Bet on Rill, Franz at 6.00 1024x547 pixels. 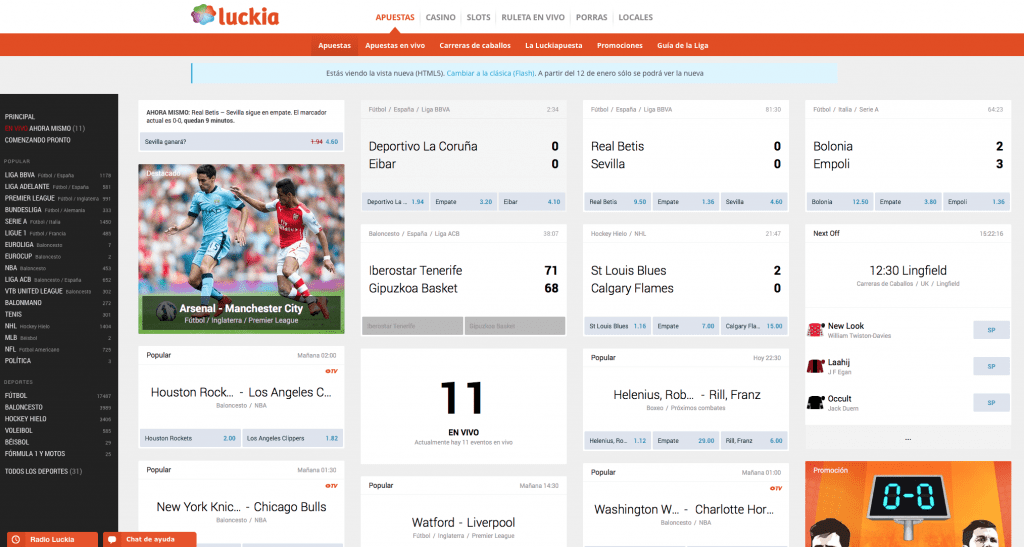coord(754,441)
